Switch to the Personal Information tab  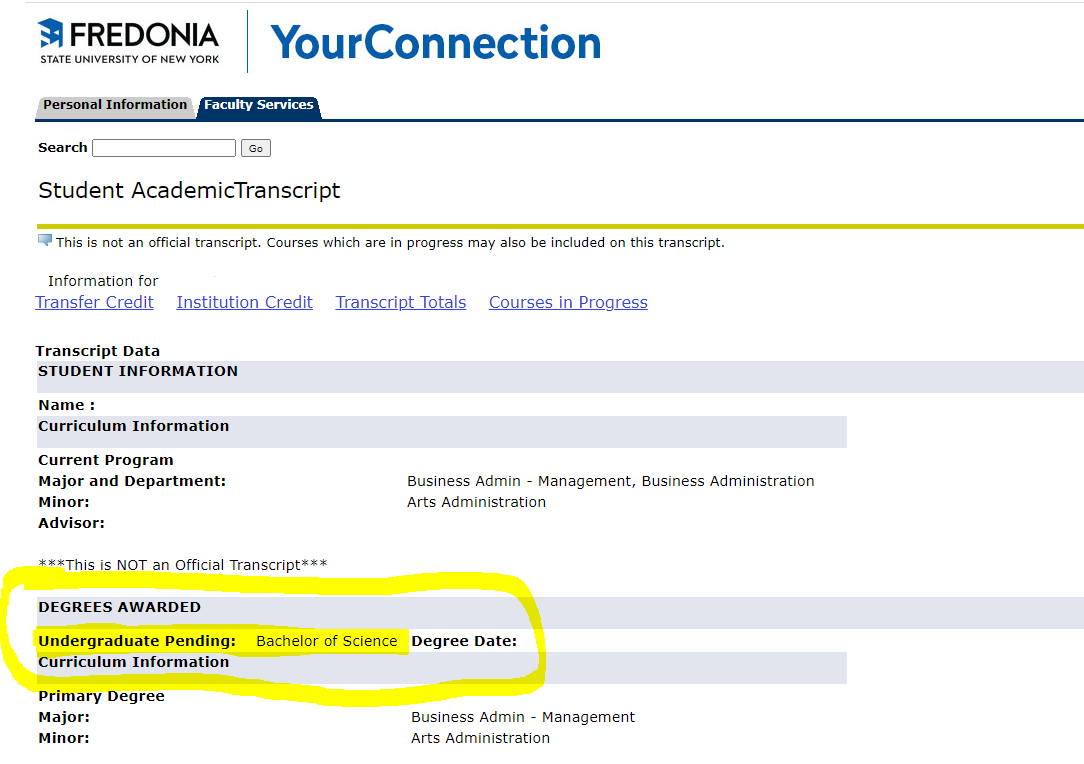114,105
